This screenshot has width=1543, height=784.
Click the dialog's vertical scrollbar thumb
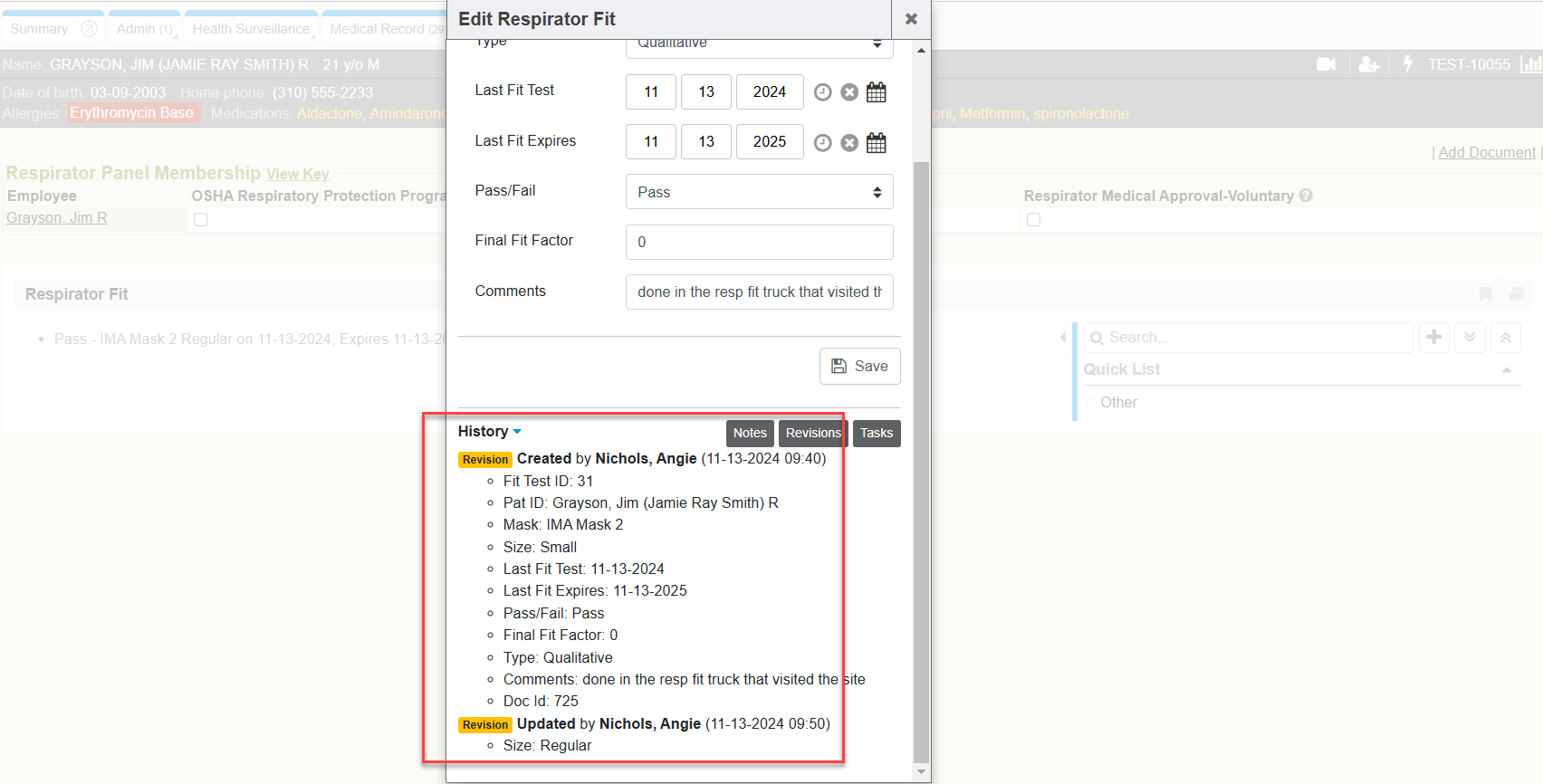921,453
